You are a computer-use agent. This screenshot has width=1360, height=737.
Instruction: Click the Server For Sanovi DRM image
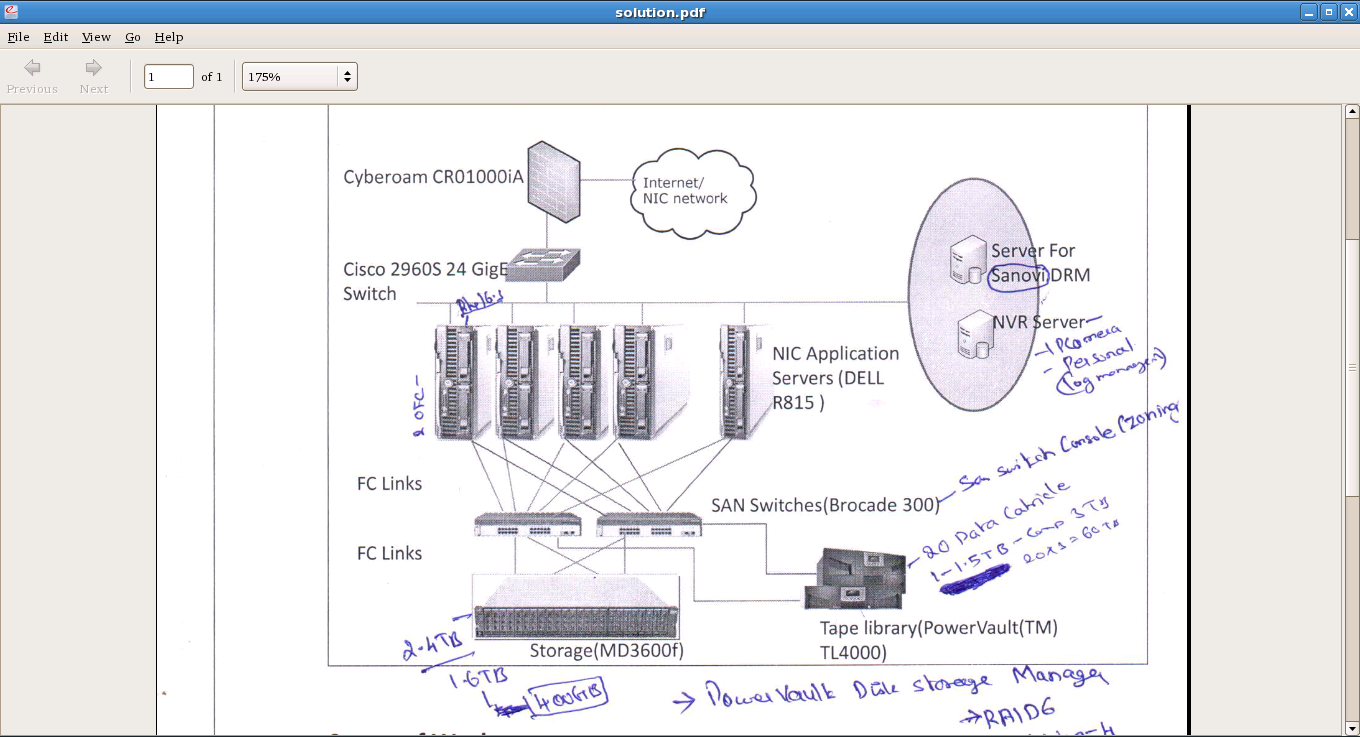click(x=967, y=260)
